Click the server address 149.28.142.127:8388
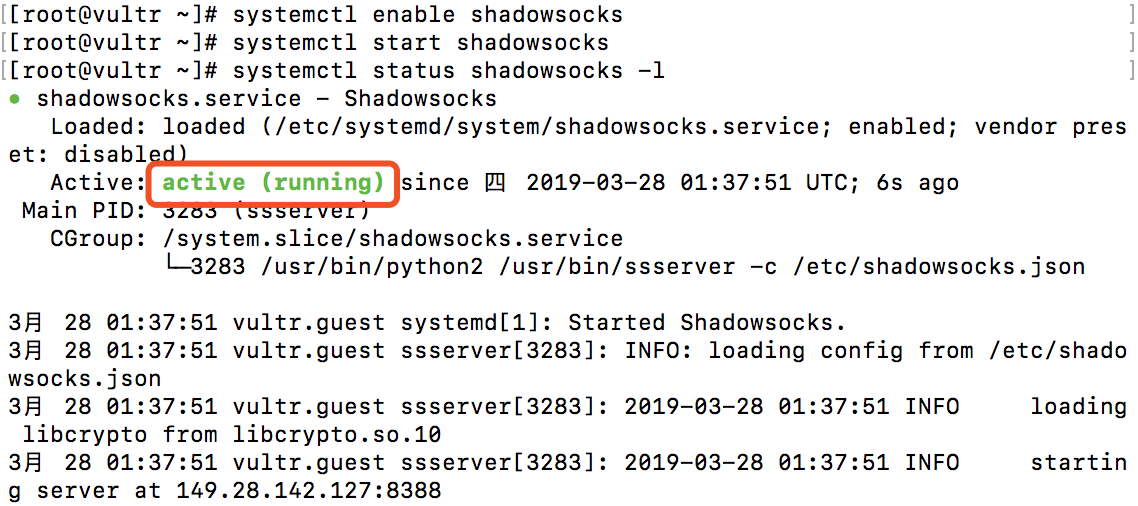This screenshot has width=1138, height=506. point(308,491)
